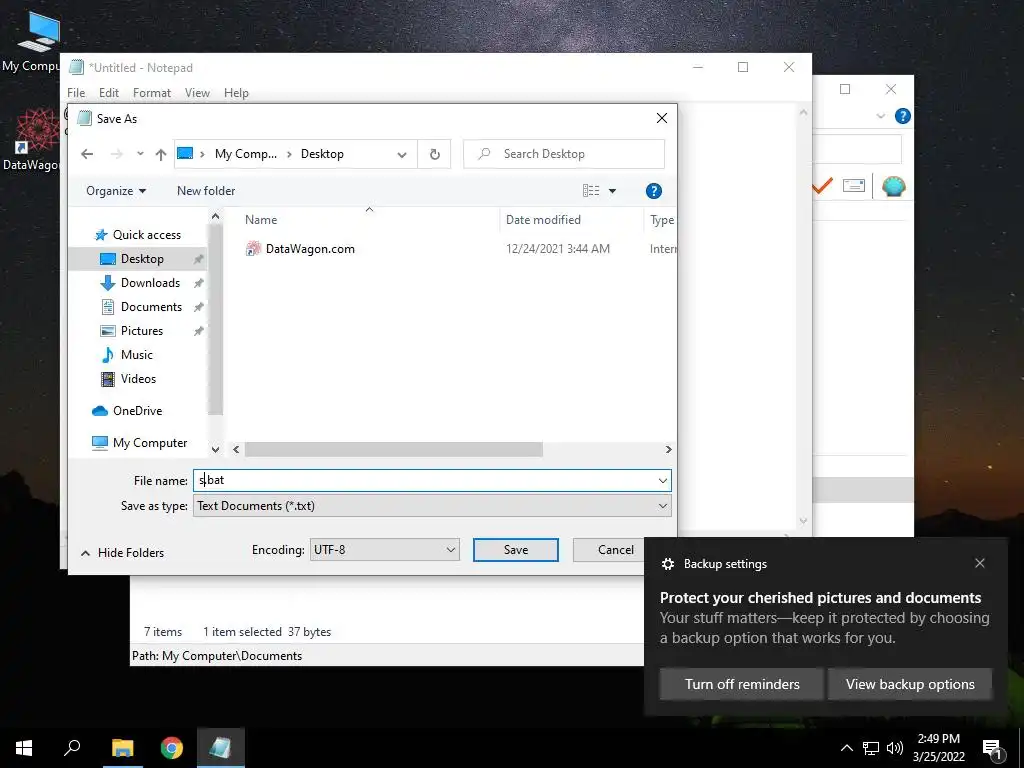Open the Windows Start menu
Viewport: 1024px width, 768px height.
point(24,748)
